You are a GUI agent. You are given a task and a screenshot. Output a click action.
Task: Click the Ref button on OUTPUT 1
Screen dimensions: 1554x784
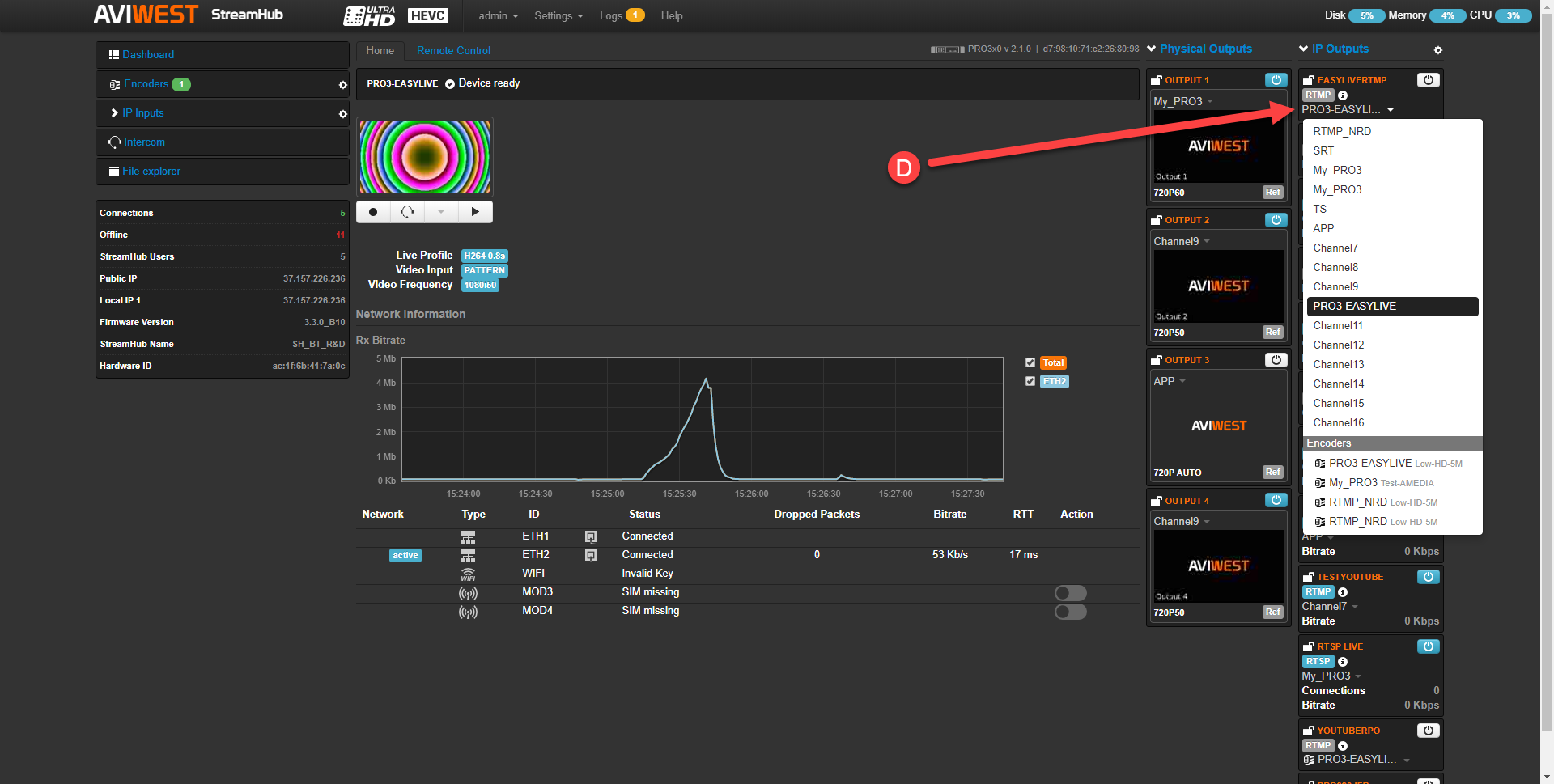tap(1272, 193)
